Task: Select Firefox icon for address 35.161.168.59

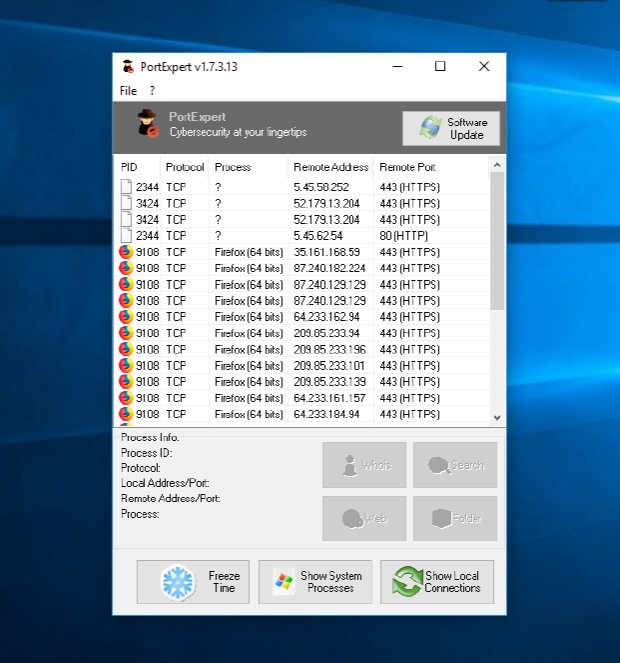Action: [x=125, y=252]
